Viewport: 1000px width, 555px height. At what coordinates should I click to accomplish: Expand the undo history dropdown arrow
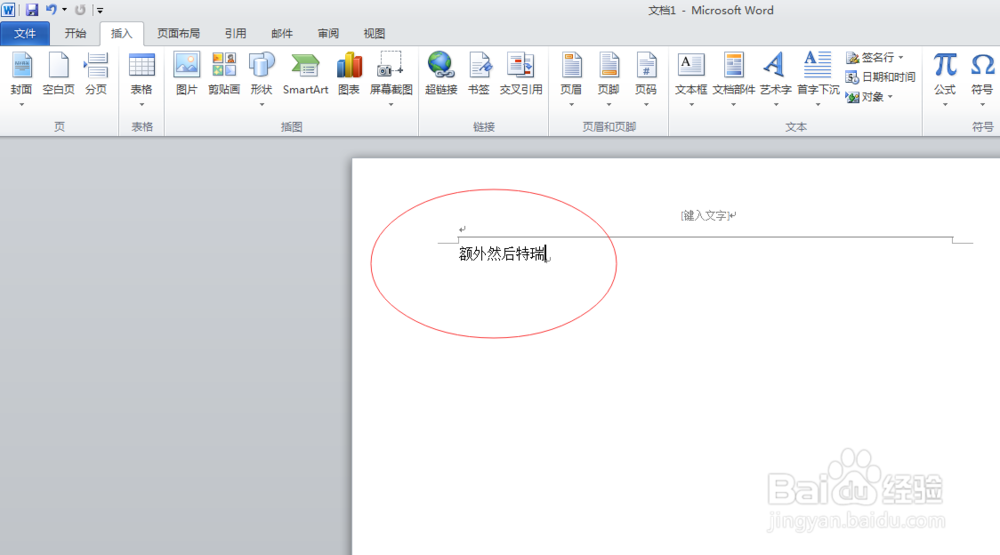click(64, 10)
